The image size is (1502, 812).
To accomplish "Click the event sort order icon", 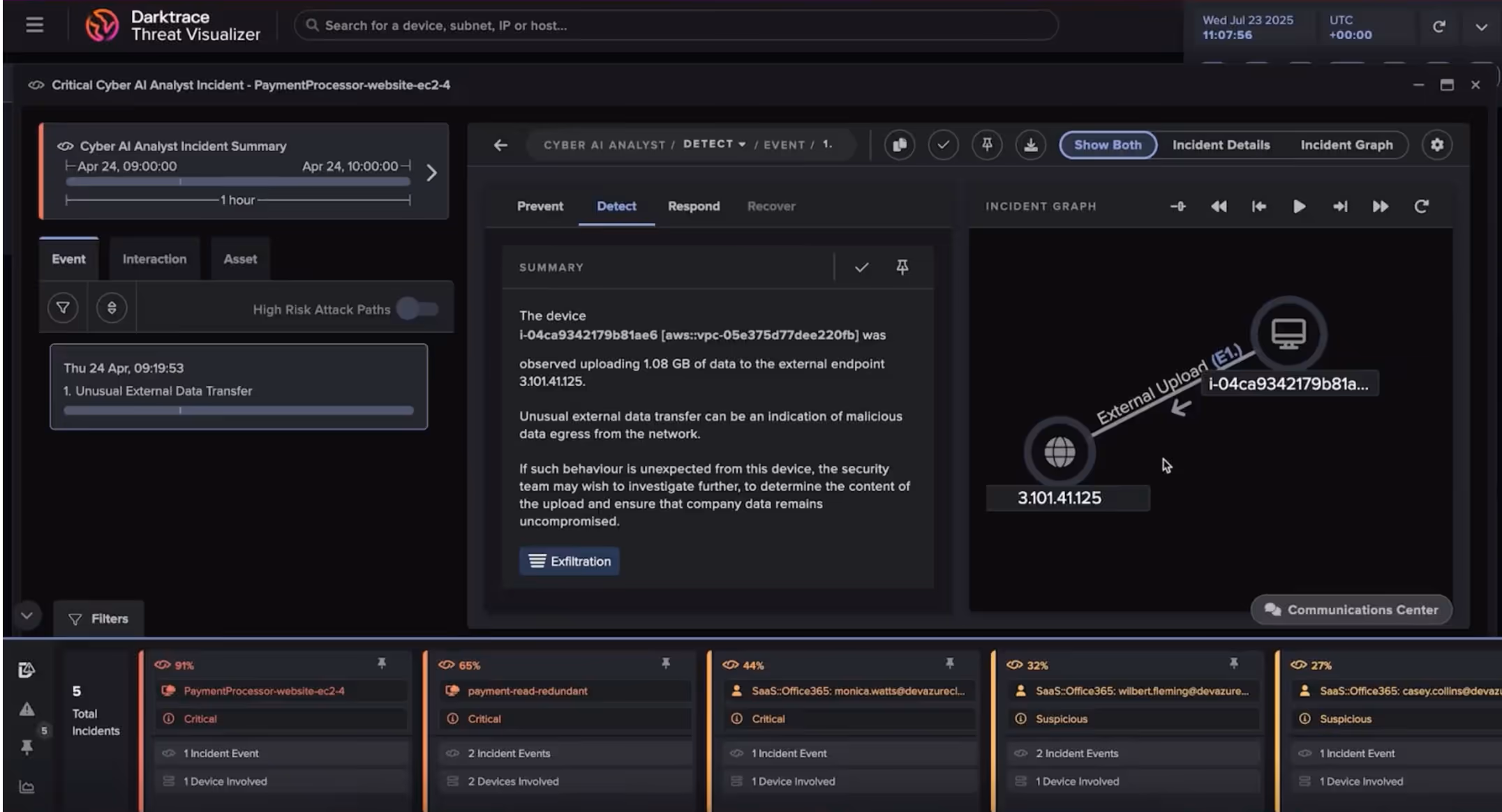I will click(x=112, y=308).
